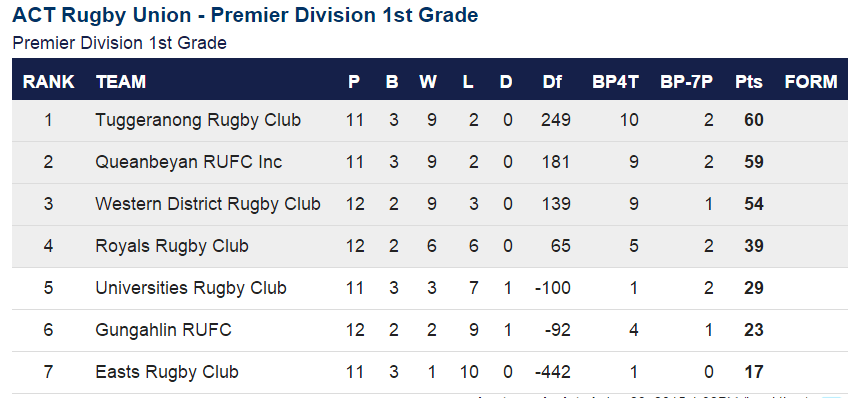Screen dimensions: 849x398
Task: Click the RANK column header
Action: [49, 82]
